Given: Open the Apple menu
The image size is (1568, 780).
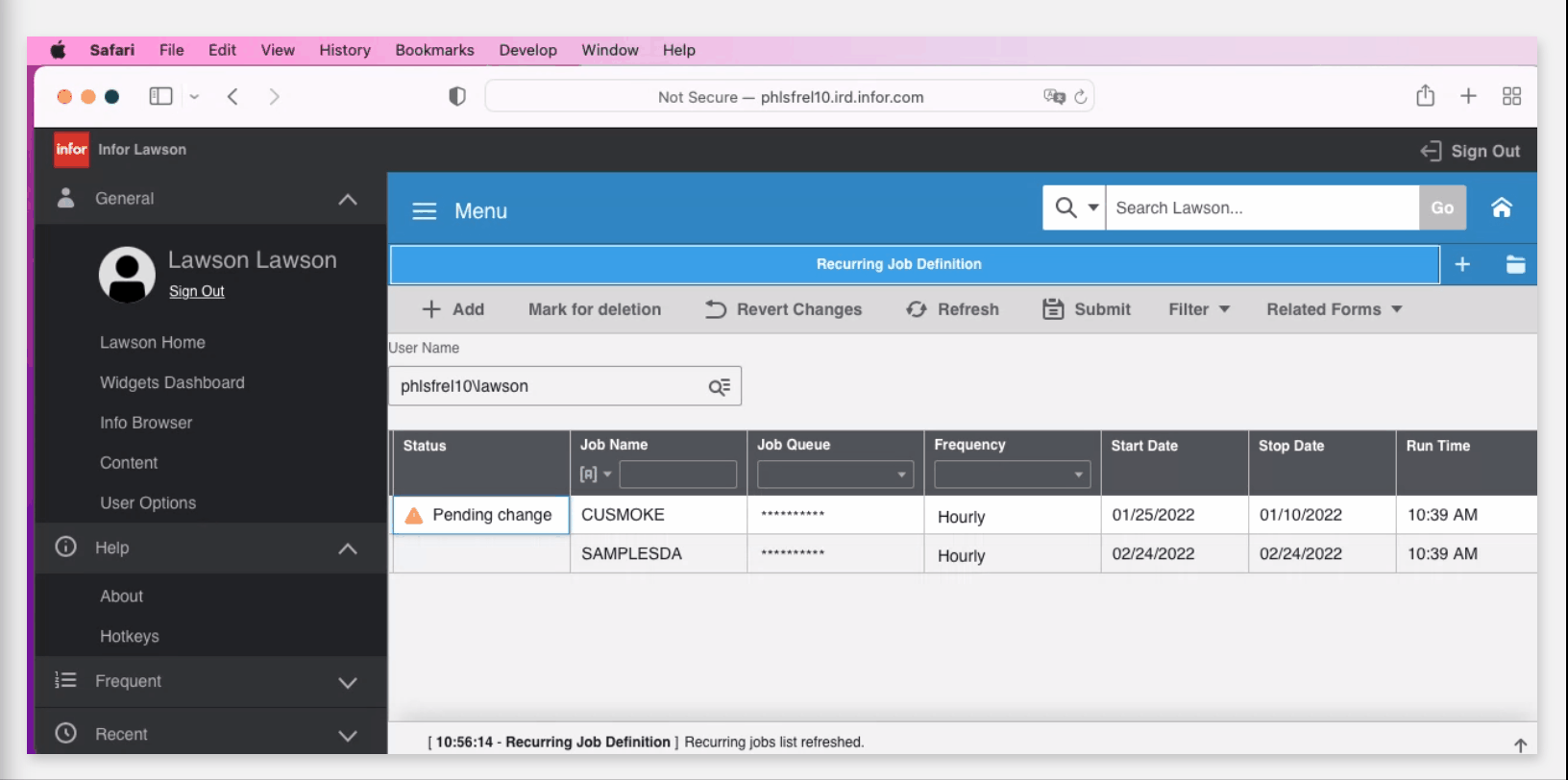Looking at the screenshot, I should [x=58, y=50].
